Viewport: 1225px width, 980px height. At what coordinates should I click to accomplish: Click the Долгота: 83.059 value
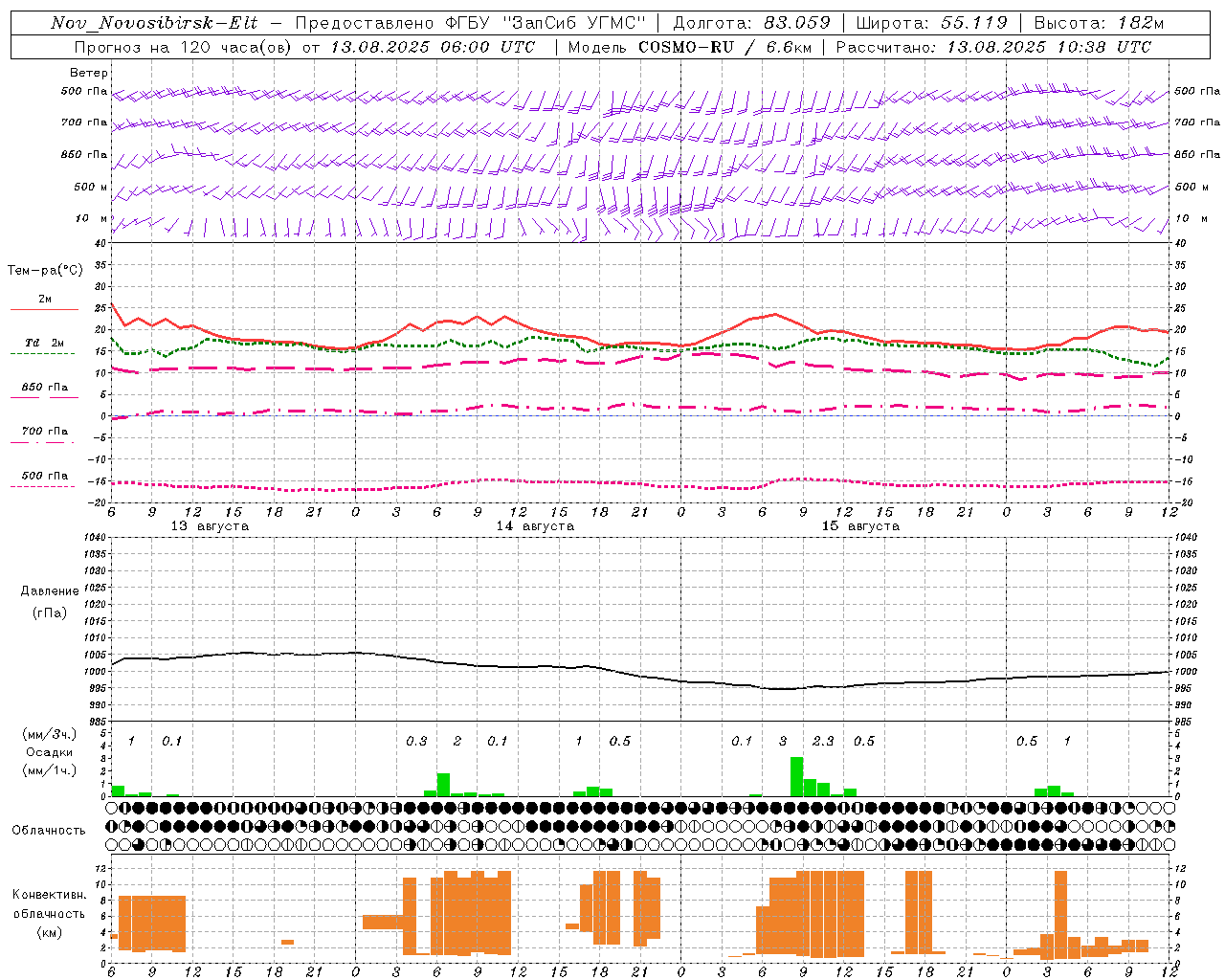click(x=752, y=23)
